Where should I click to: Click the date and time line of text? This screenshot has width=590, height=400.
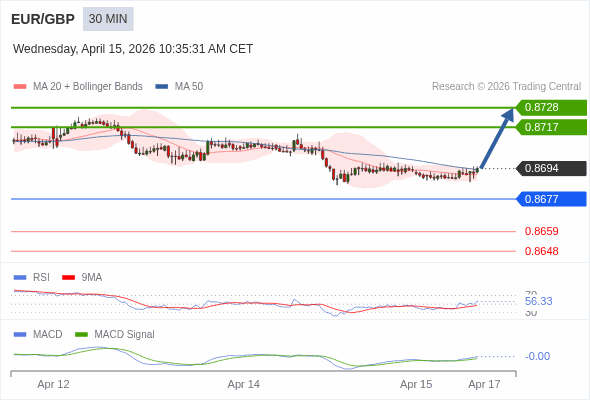133,49
